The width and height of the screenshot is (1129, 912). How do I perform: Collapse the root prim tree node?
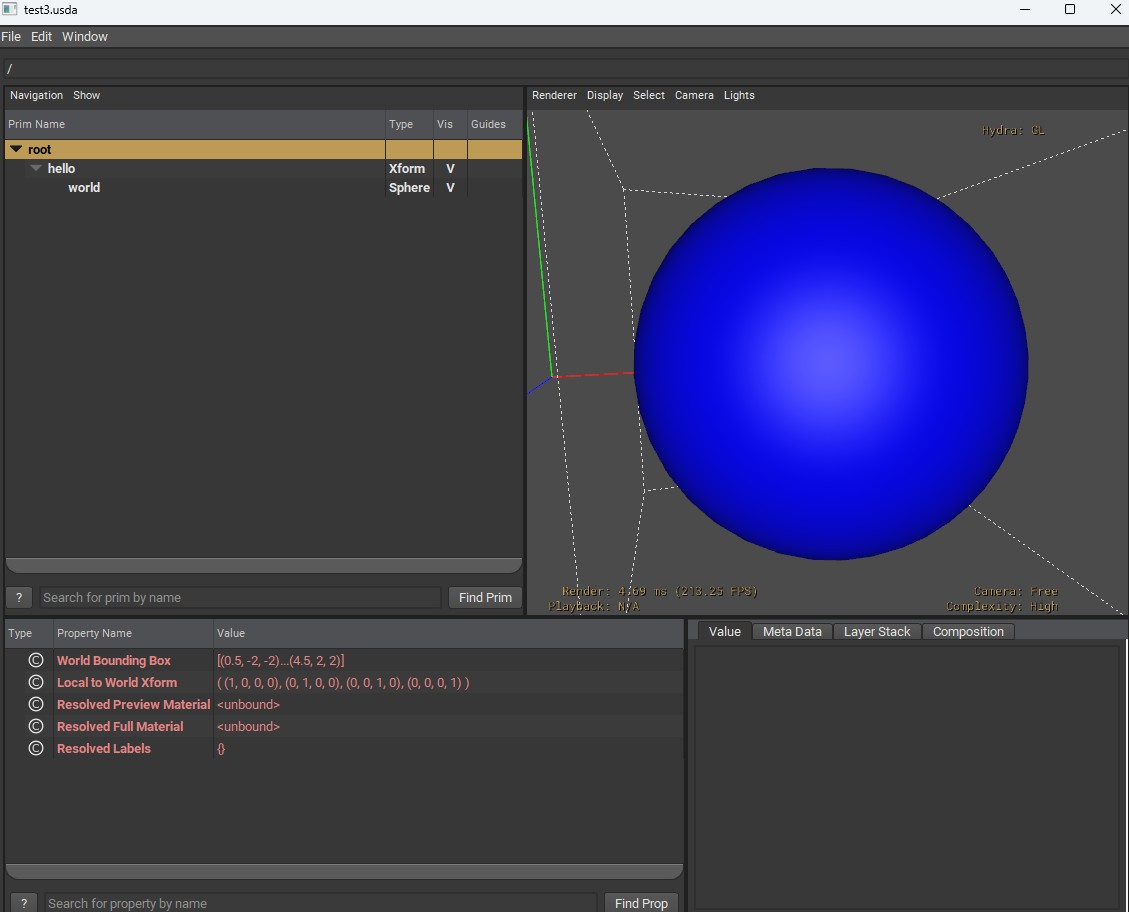pos(16,149)
